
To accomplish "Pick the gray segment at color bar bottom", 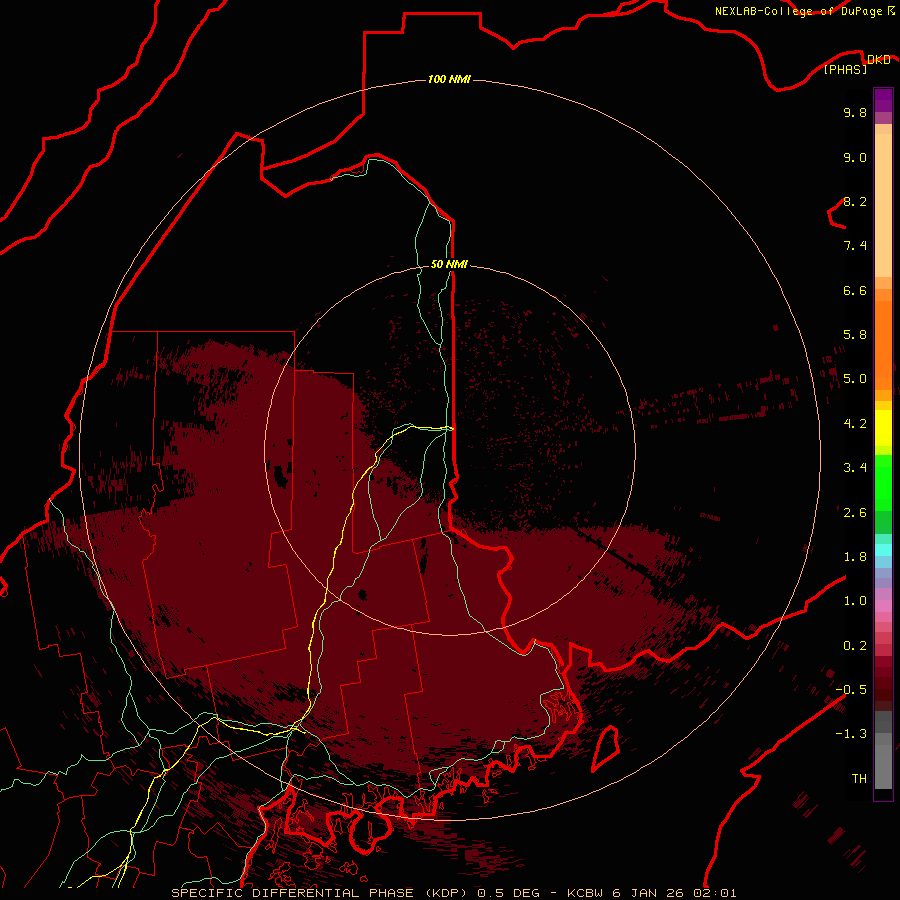I will coord(883,766).
